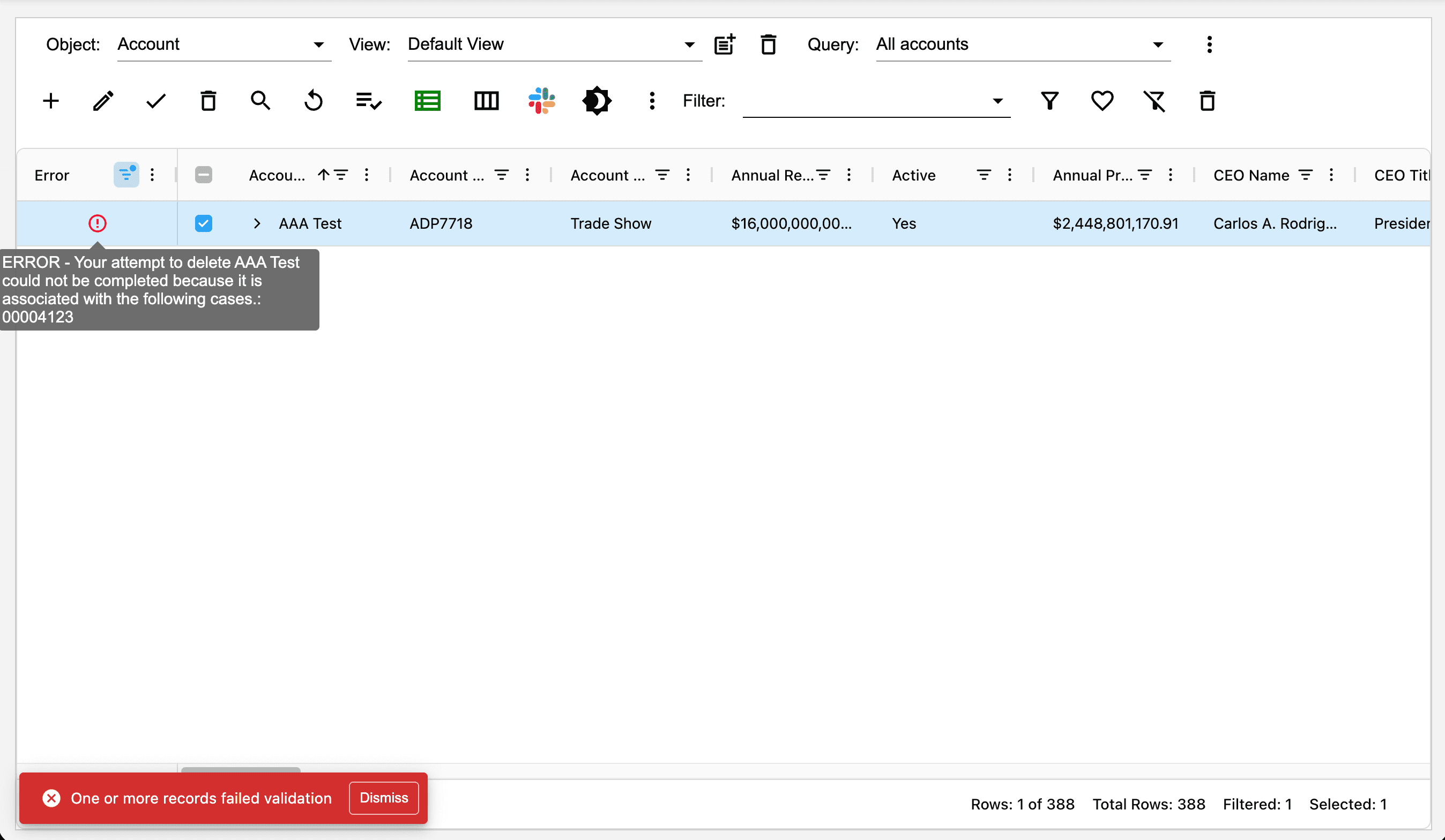This screenshot has height=840, width=1445.
Task: Click the green table layout icon
Action: coord(427,101)
